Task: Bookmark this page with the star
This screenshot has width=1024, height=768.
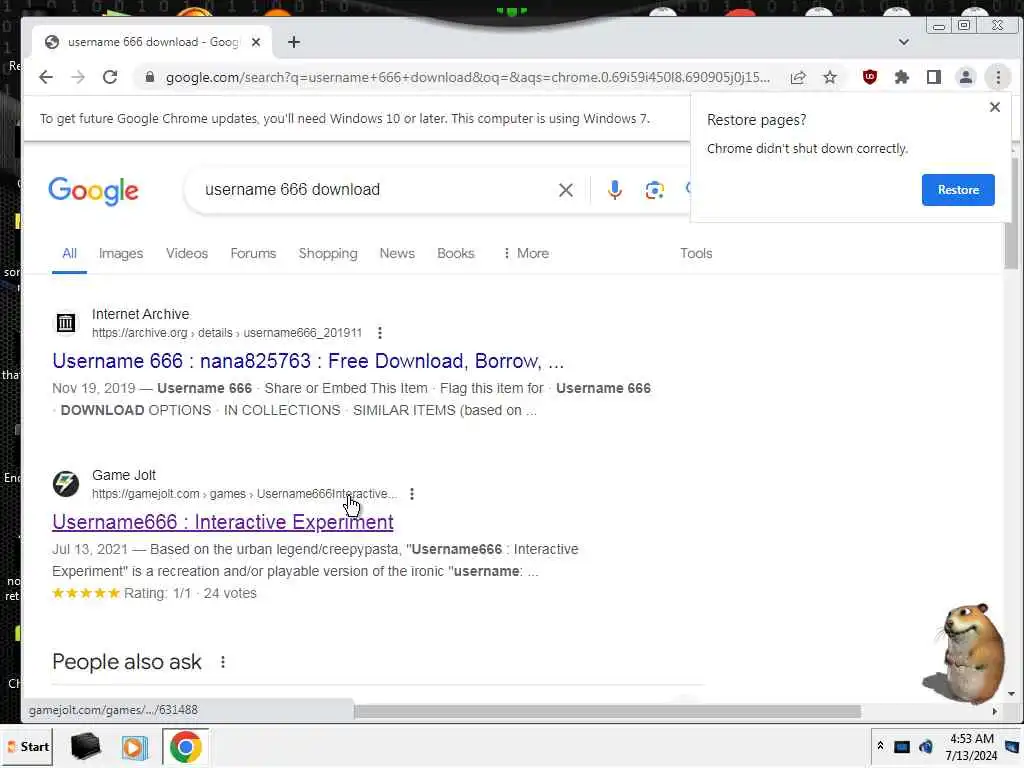Action: click(830, 78)
